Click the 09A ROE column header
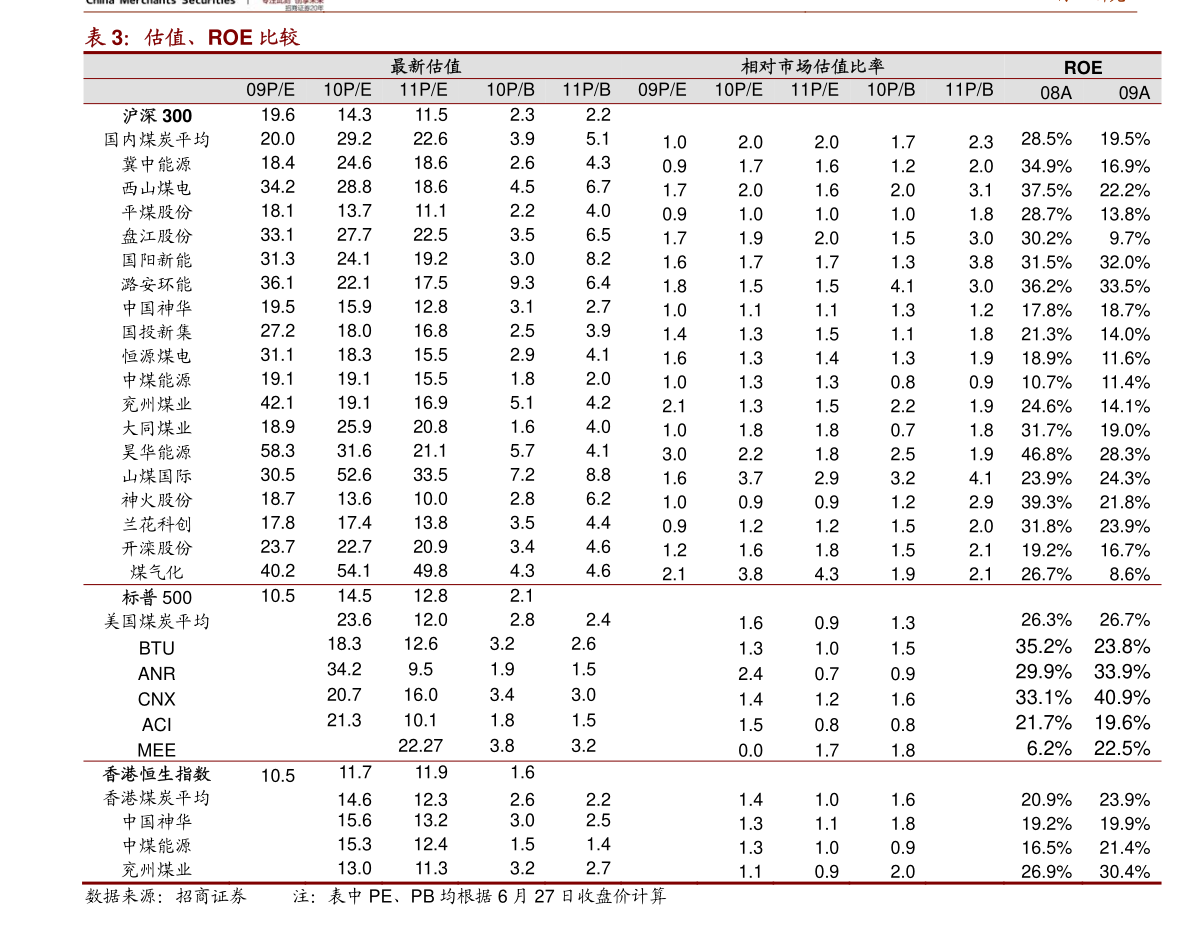The image size is (1191, 926). pyautogui.click(x=1134, y=93)
